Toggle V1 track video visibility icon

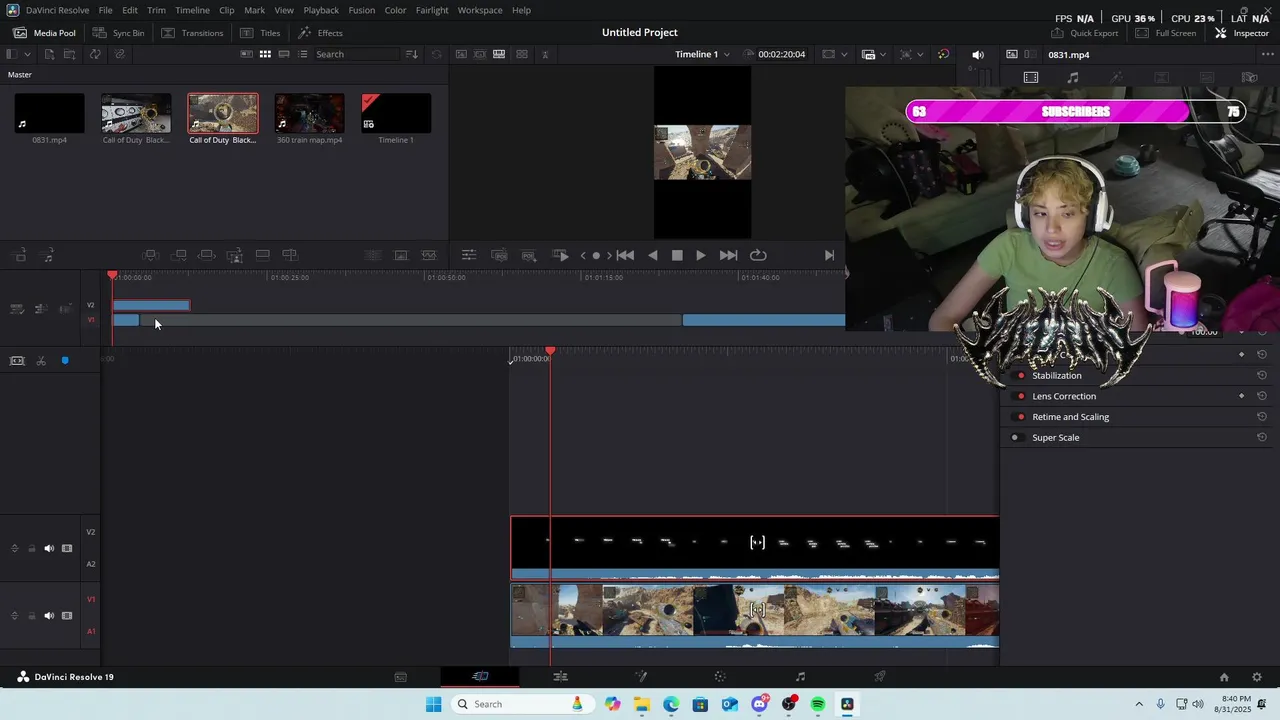[67, 615]
